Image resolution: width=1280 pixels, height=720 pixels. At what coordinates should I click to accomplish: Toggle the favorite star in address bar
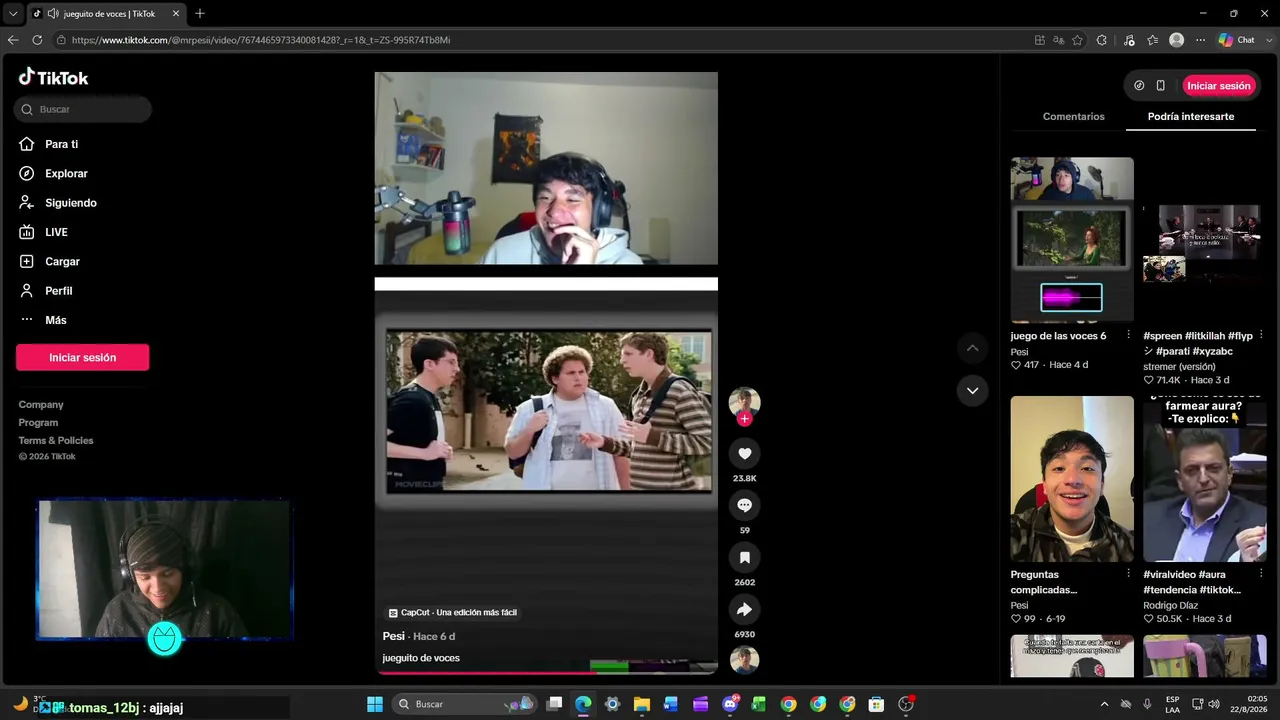[1077, 40]
